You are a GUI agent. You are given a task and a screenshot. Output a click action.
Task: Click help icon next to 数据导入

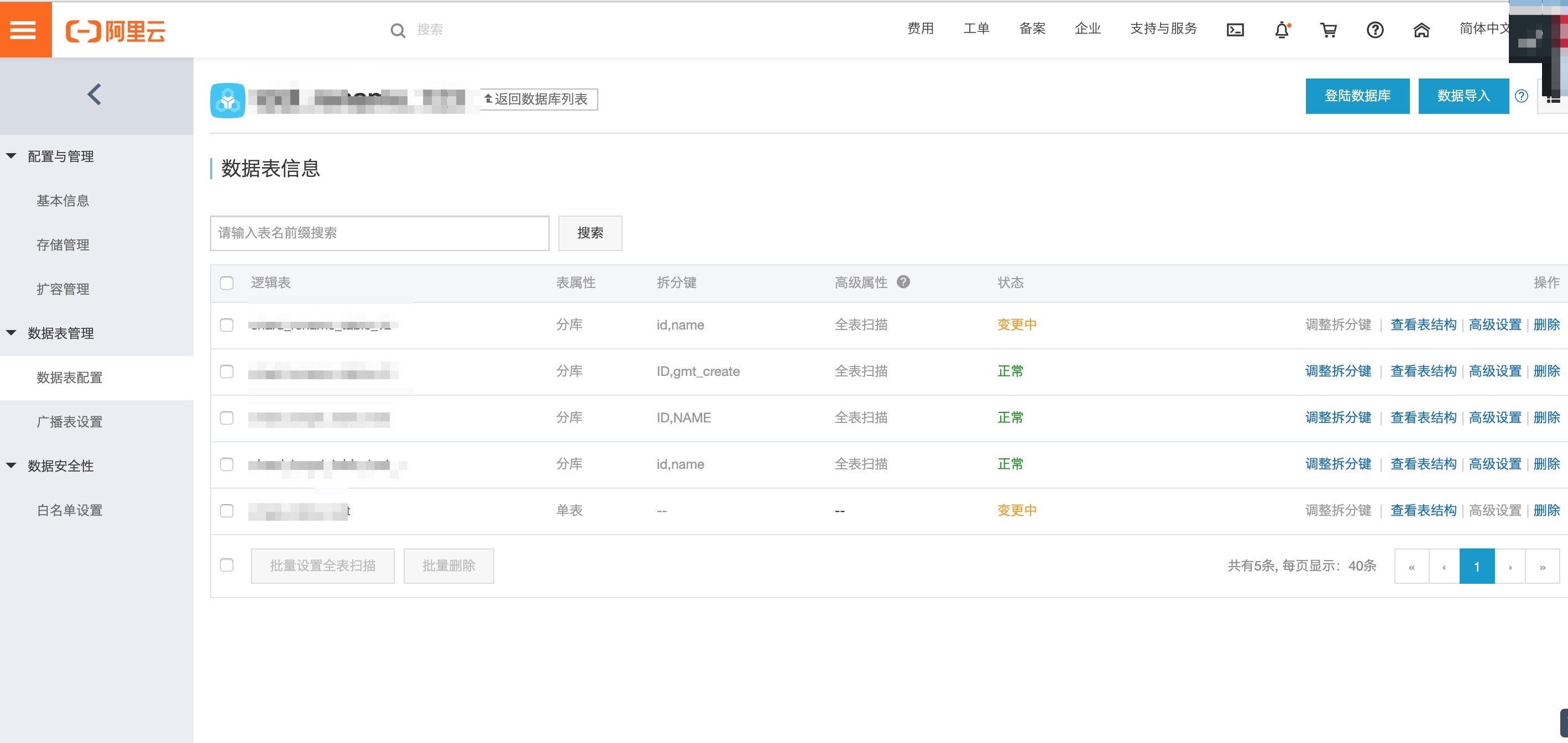click(x=1521, y=96)
